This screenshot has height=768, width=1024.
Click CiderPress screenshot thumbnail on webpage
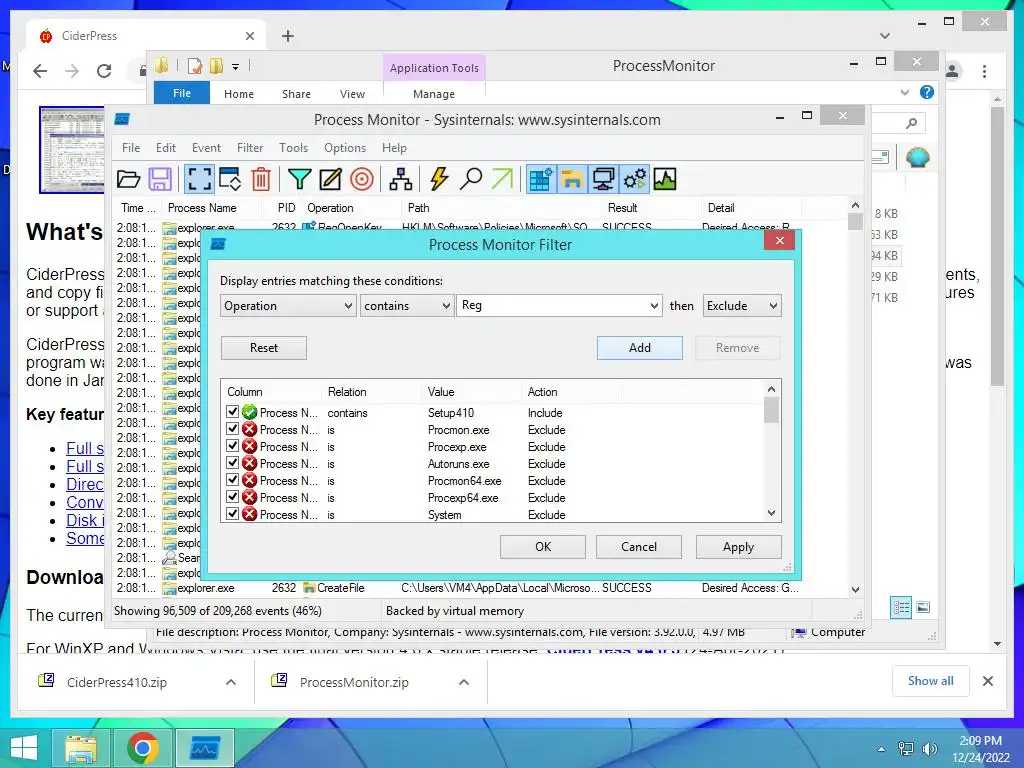[x=72, y=150]
